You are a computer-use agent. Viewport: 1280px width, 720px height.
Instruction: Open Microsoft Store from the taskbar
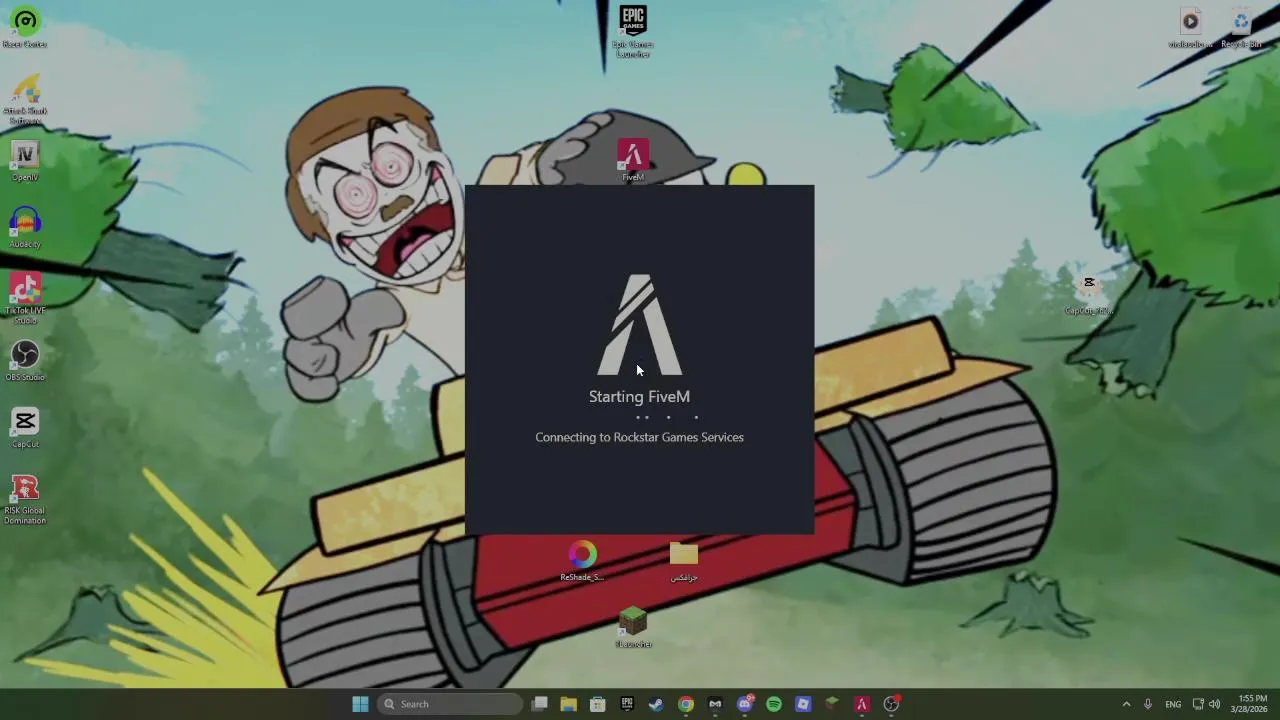(597, 704)
